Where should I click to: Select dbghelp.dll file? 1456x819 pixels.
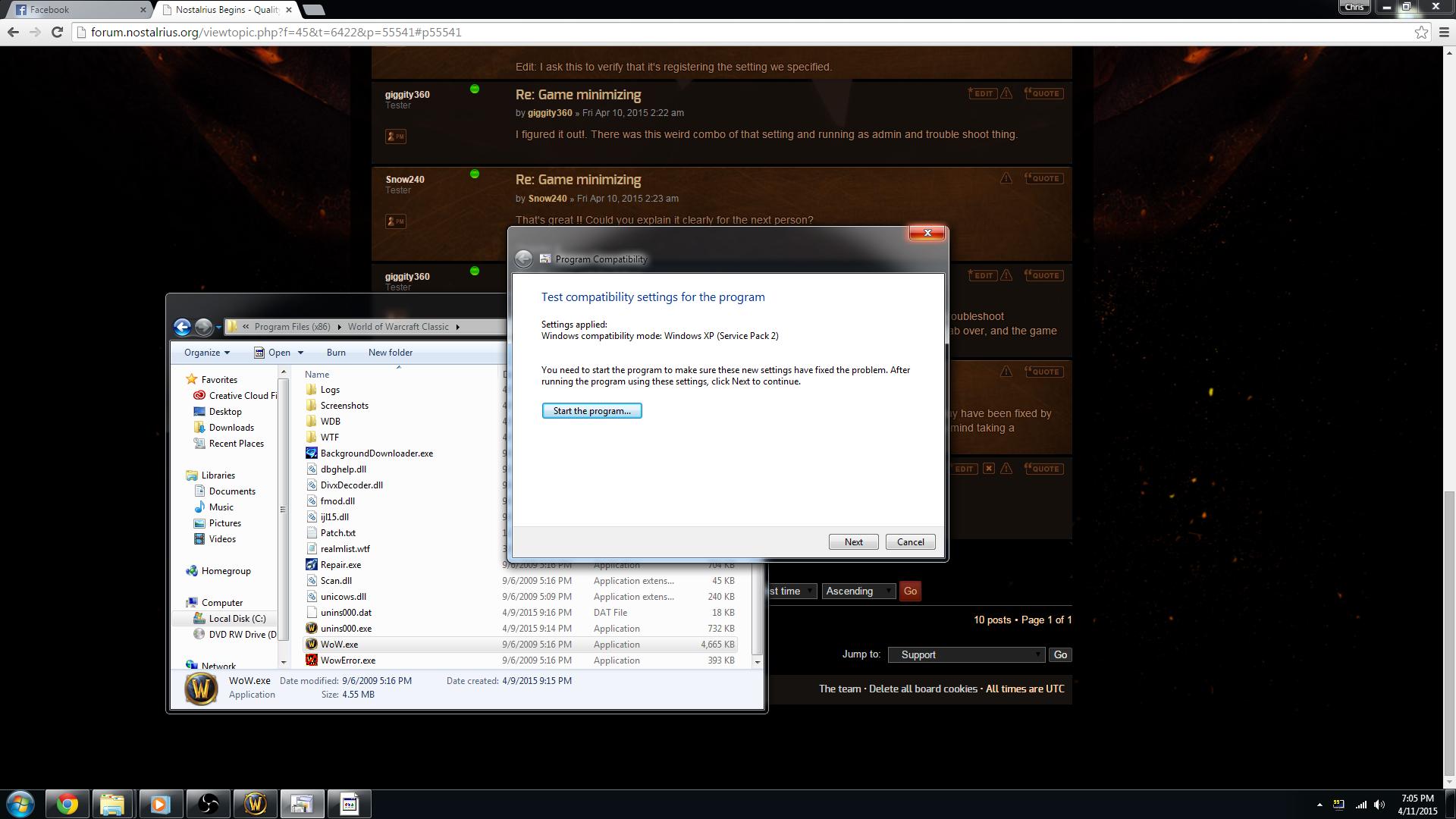click(343, 469)
